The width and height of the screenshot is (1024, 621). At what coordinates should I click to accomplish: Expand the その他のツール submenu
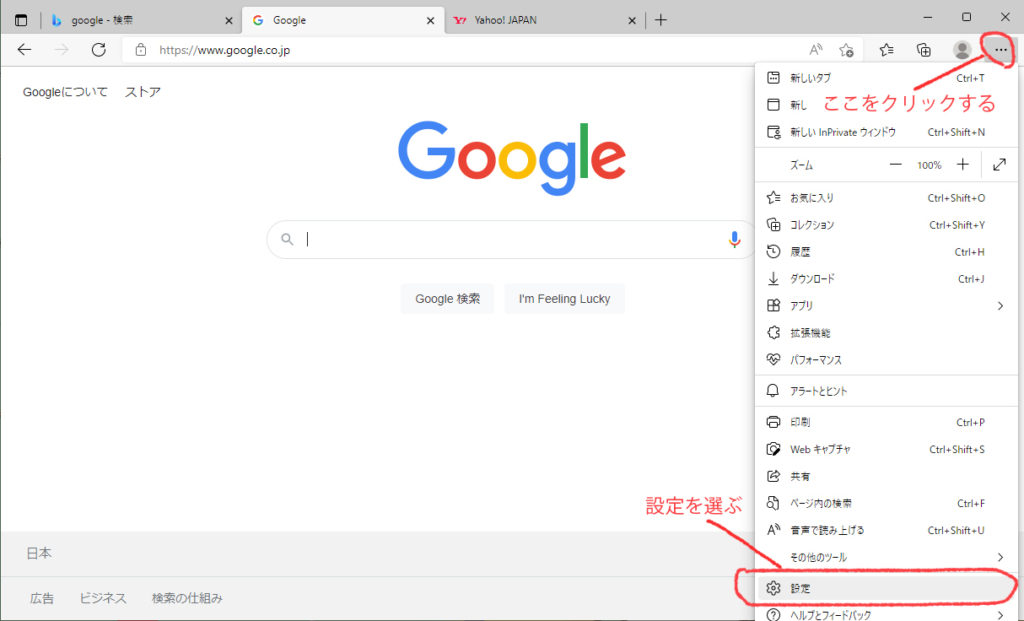[x=999, y=557]
